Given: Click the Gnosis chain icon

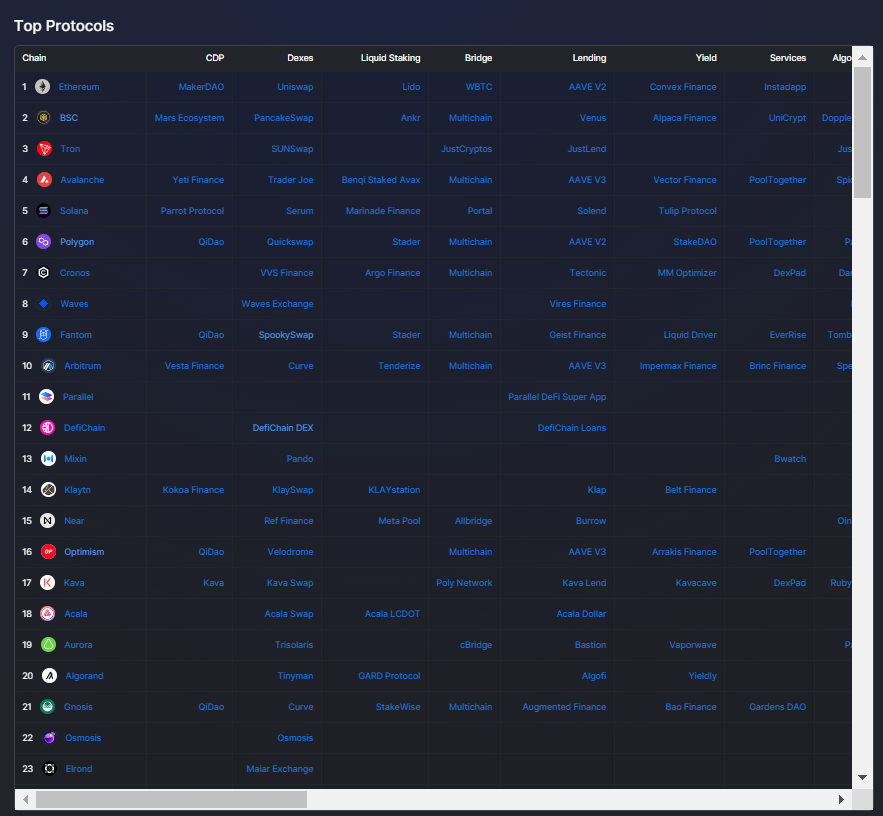Looking at the screenshot, I should [x=48, y=707].
